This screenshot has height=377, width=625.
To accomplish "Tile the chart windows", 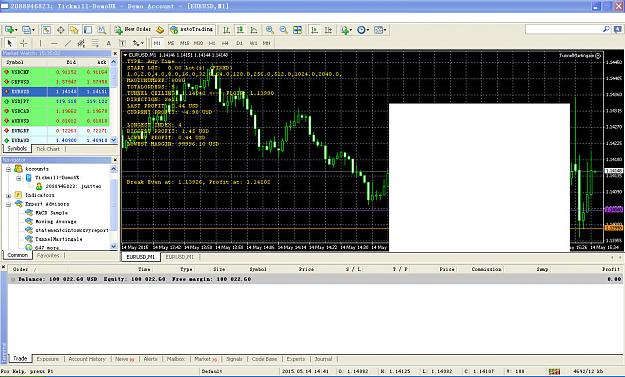I will [x=297, y=30].
